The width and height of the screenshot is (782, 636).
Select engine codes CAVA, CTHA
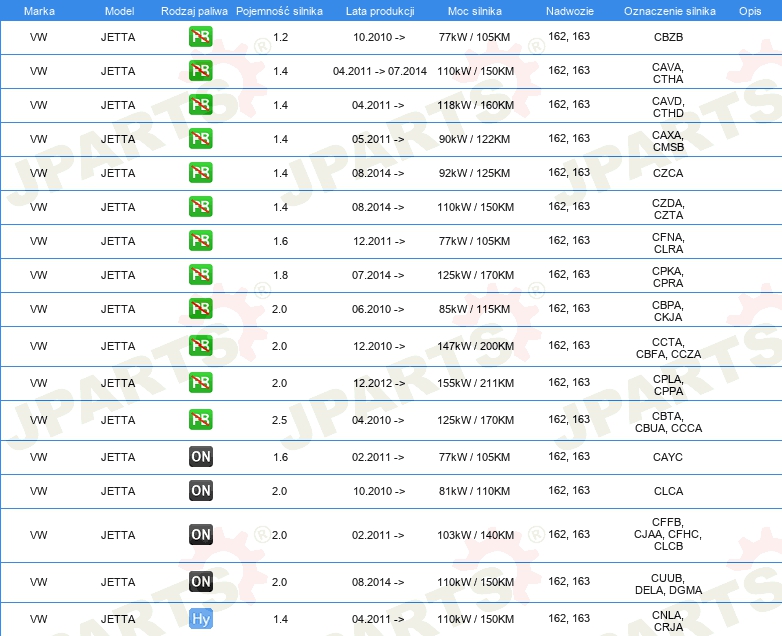click(668, 73)
